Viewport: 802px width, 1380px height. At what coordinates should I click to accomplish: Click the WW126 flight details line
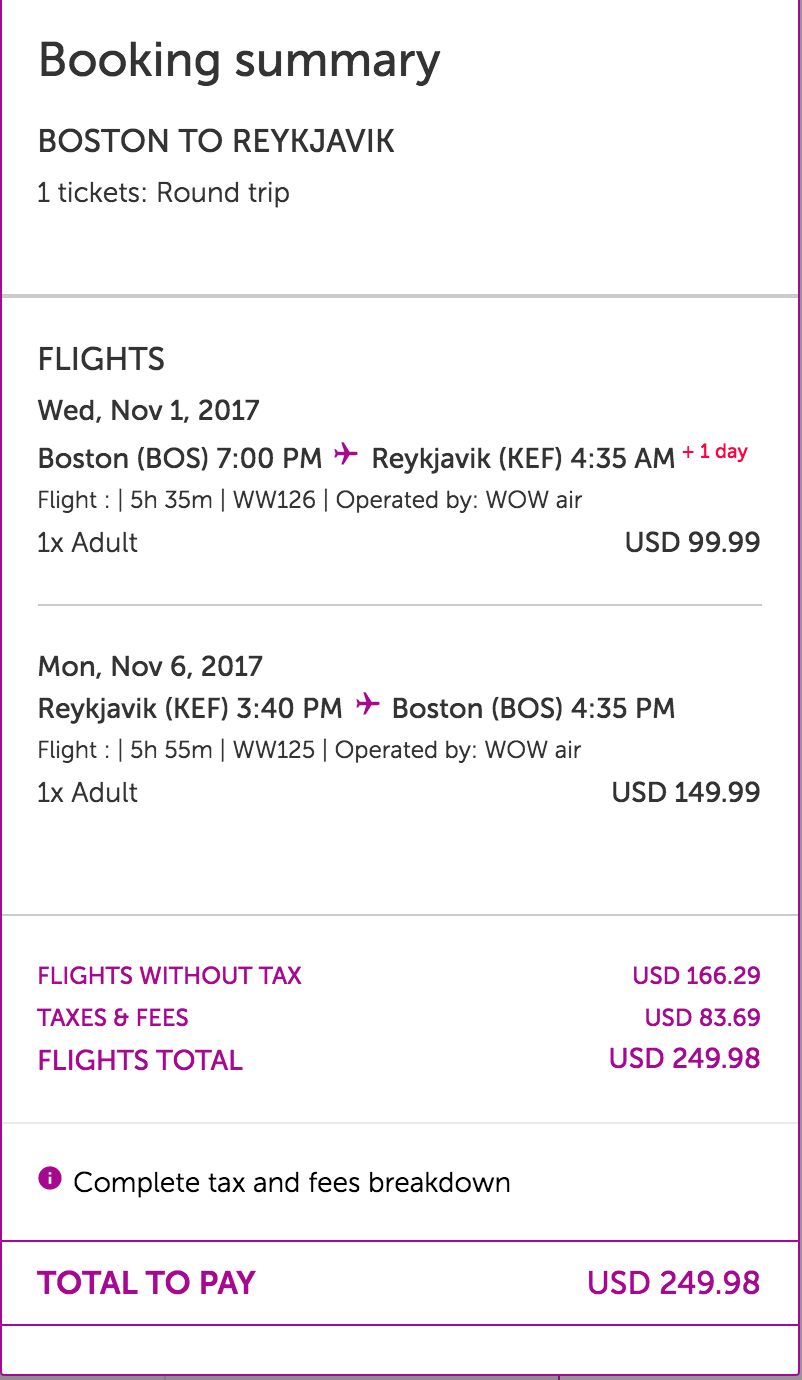pyautogui.click(x=310, y=500)
